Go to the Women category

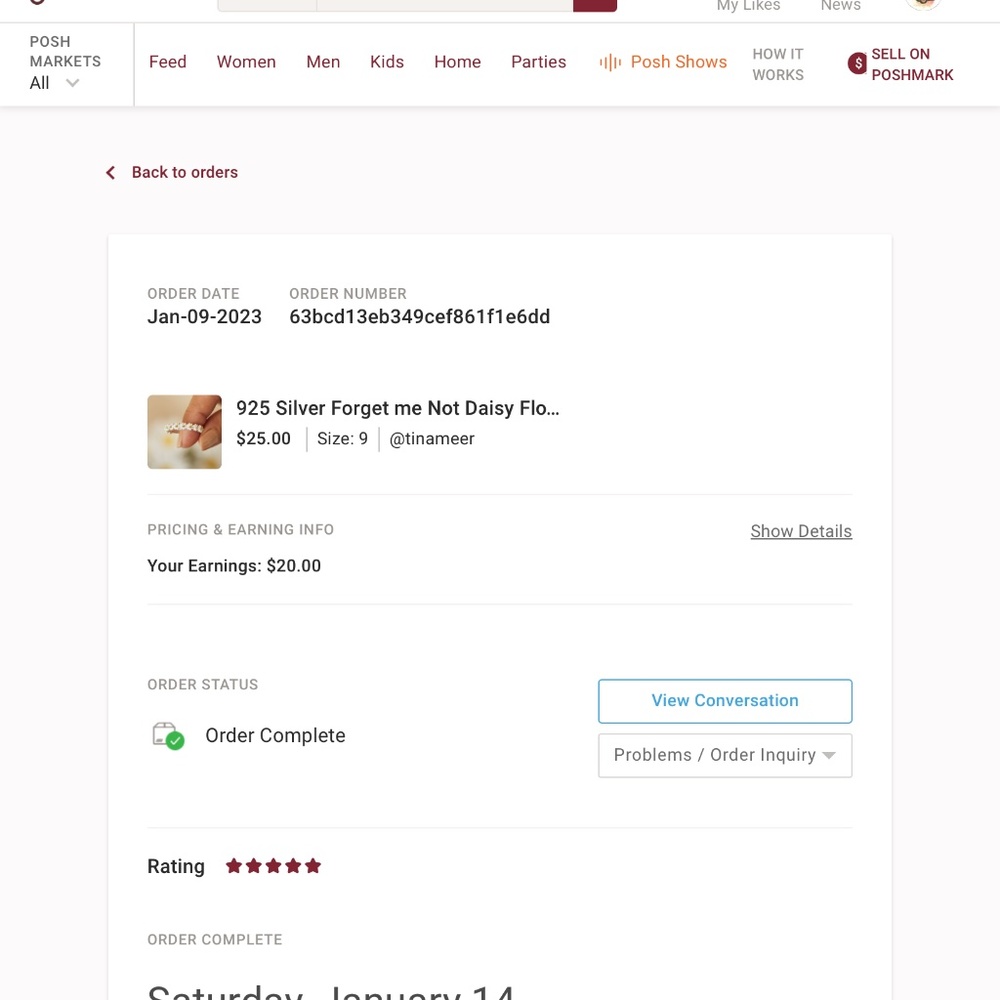(246, 62)
